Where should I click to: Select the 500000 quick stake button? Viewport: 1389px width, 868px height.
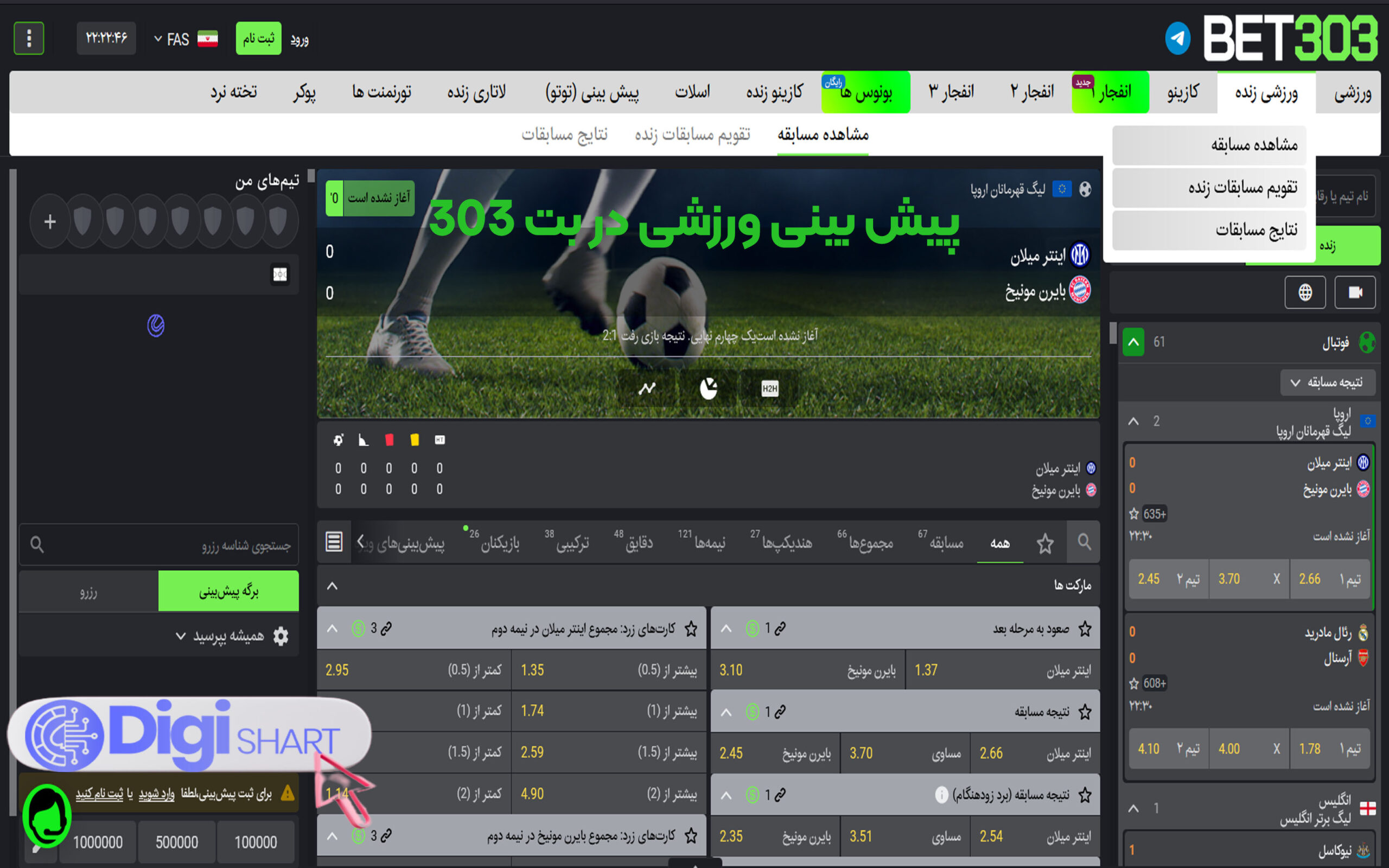[177, 842]
